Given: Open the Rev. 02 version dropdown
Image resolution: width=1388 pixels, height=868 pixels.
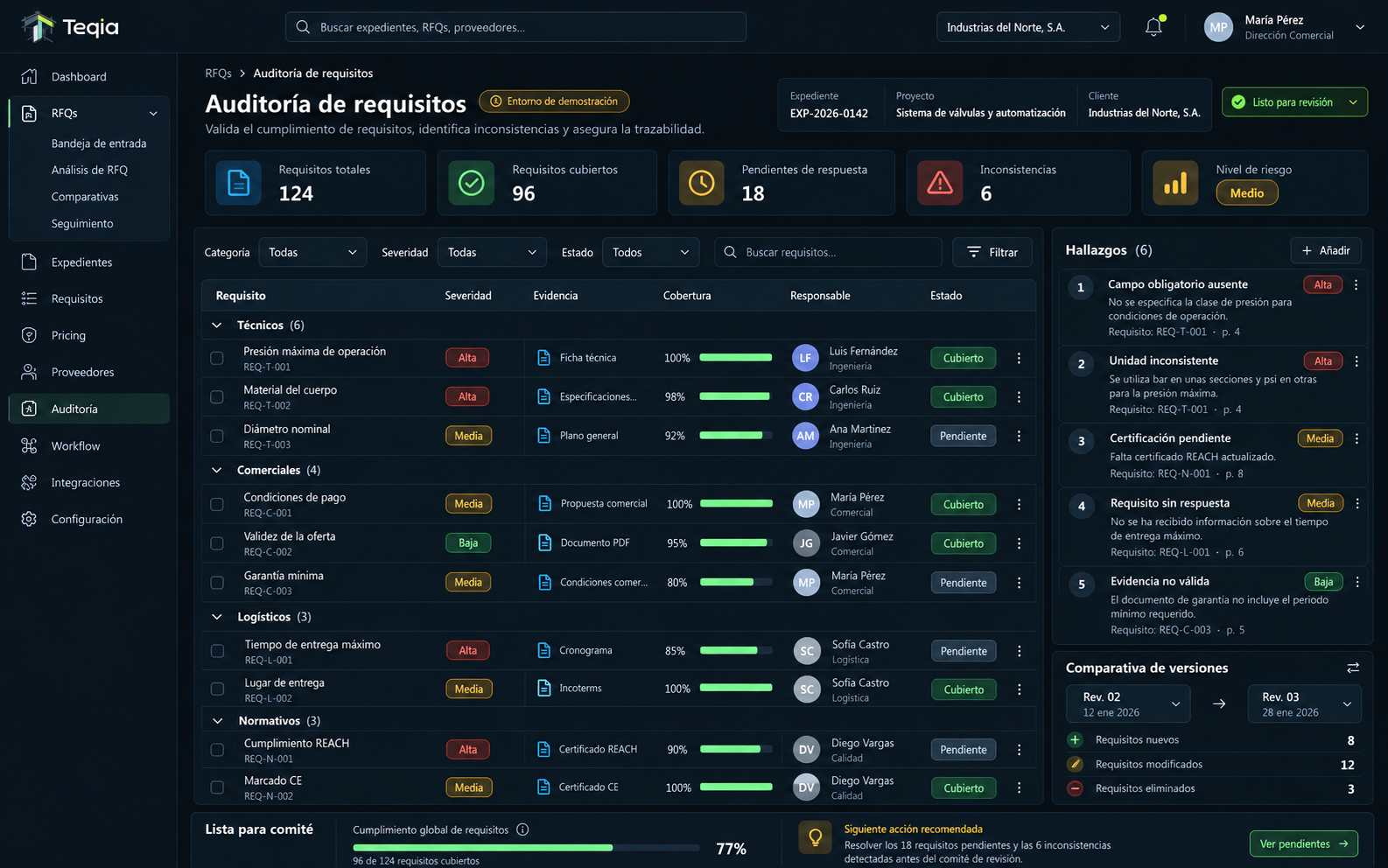Looking at the screenshot, I should 1129,703.
